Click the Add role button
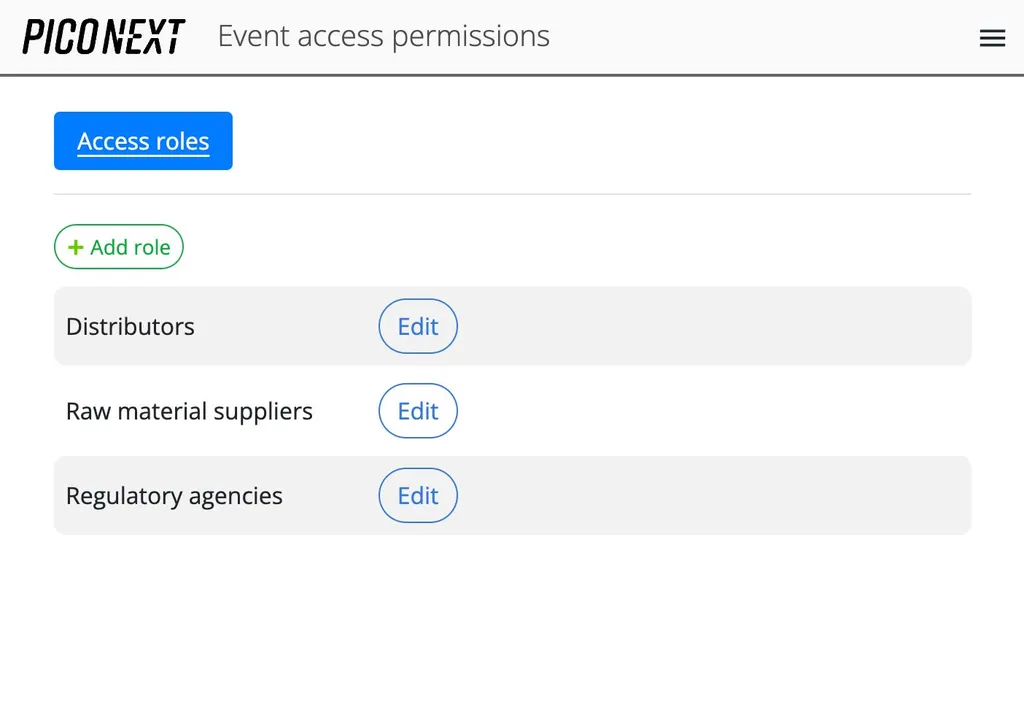Screen dimensions: 1024x715 [118, 247]
